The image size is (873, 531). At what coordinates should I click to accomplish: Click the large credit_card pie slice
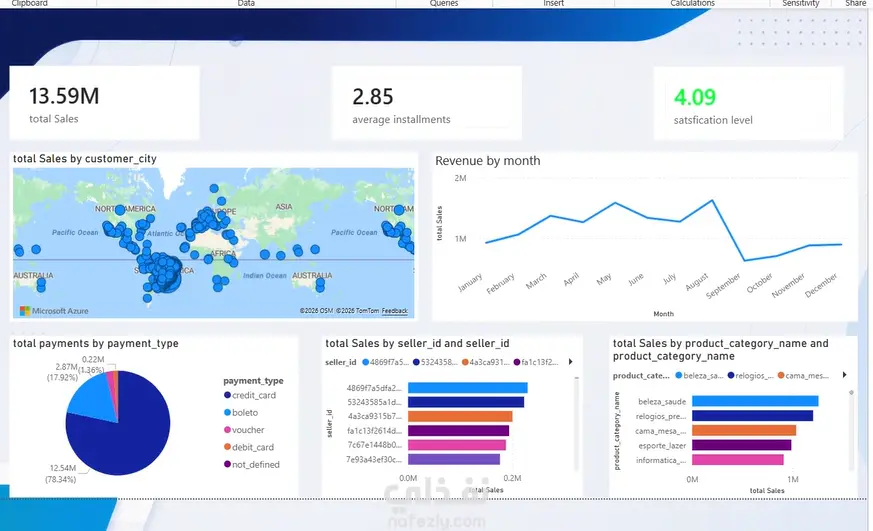click(120, 440)
